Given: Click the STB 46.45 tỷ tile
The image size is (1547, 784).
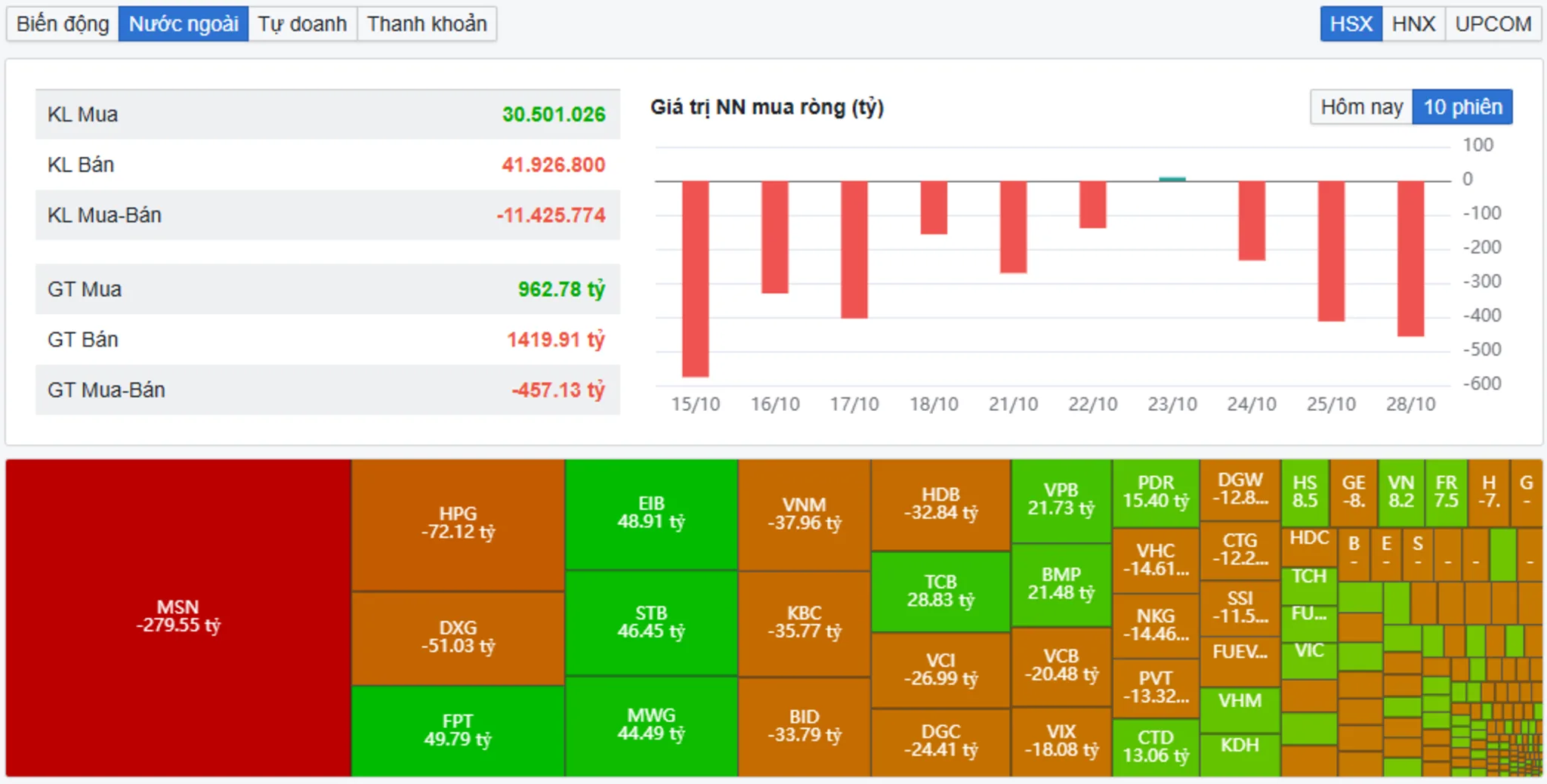Looking at the screenshot, I should pos(651,622).
